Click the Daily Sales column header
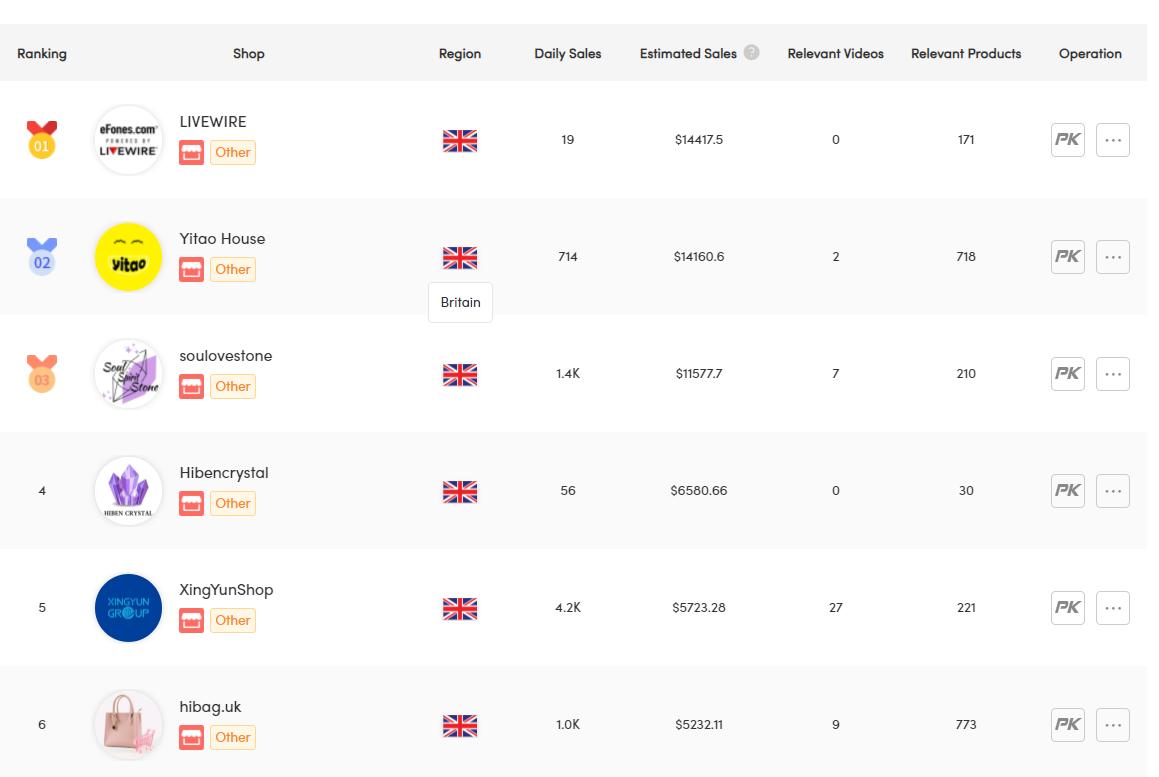1159x777 pixels. tap(568, 53)
